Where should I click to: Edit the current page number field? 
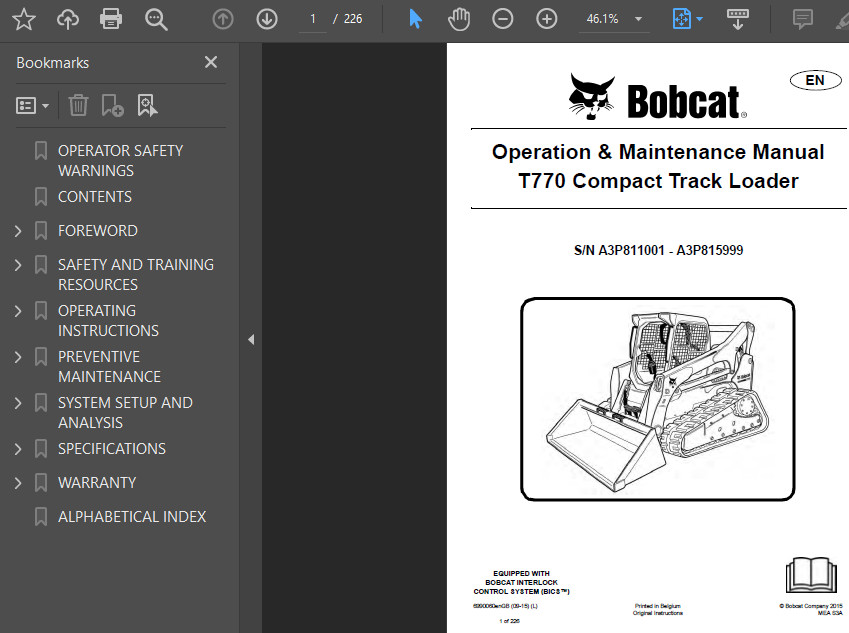tap(312, 19)
